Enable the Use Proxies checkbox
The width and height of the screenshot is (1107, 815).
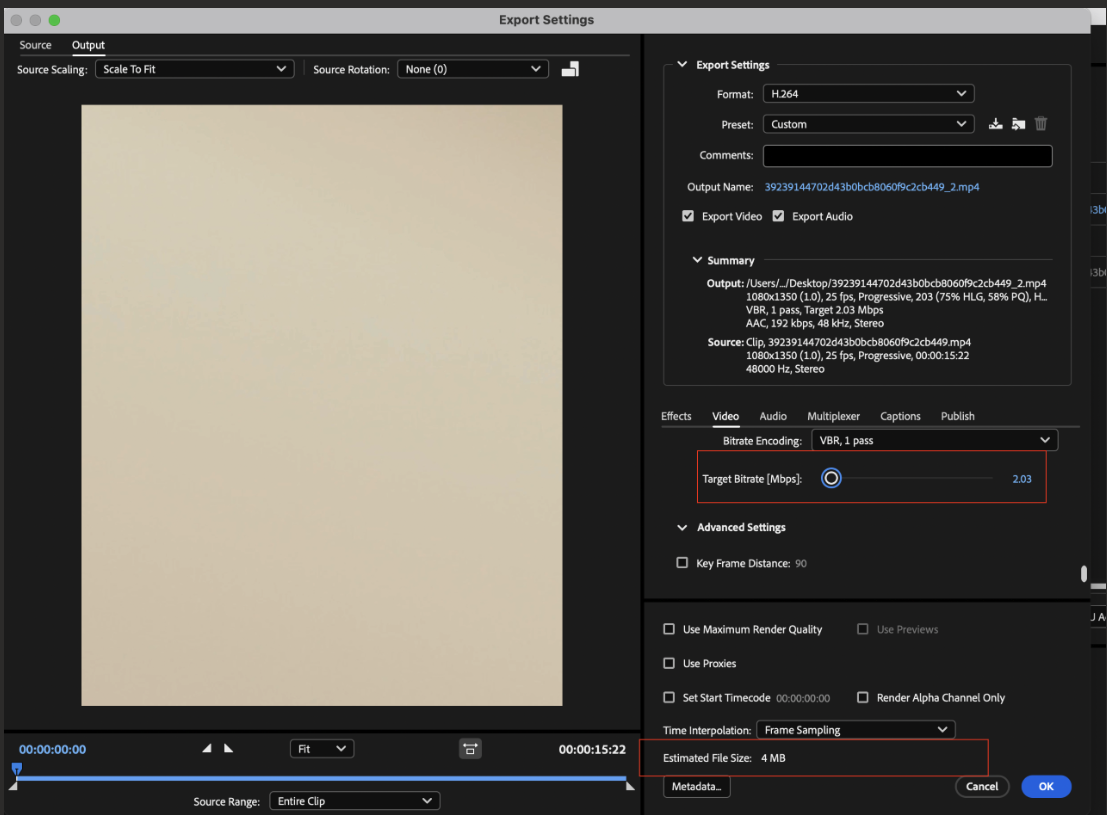point(669,663)
